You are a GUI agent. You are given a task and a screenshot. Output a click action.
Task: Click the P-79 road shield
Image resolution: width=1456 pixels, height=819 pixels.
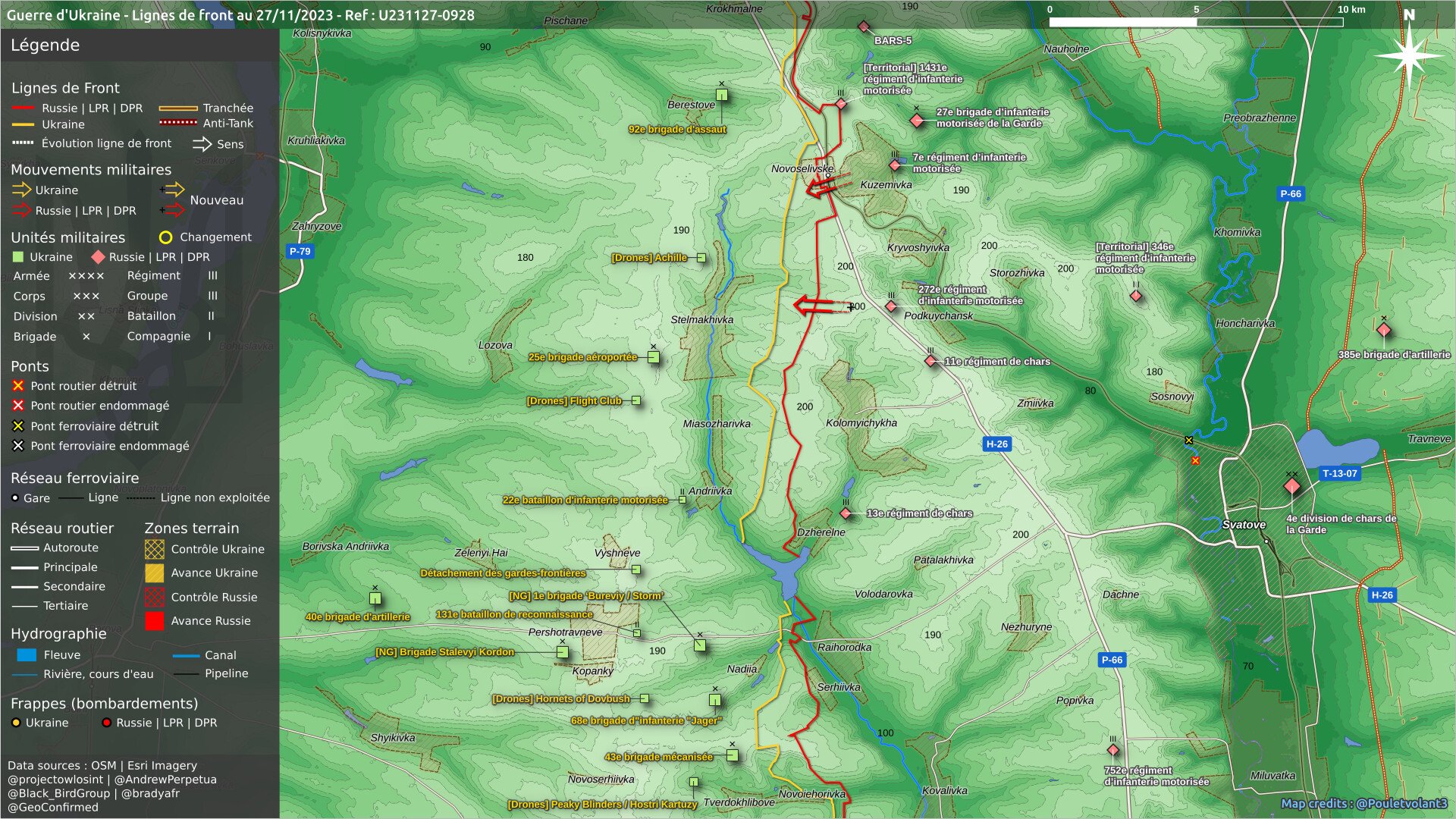(300, 251)
